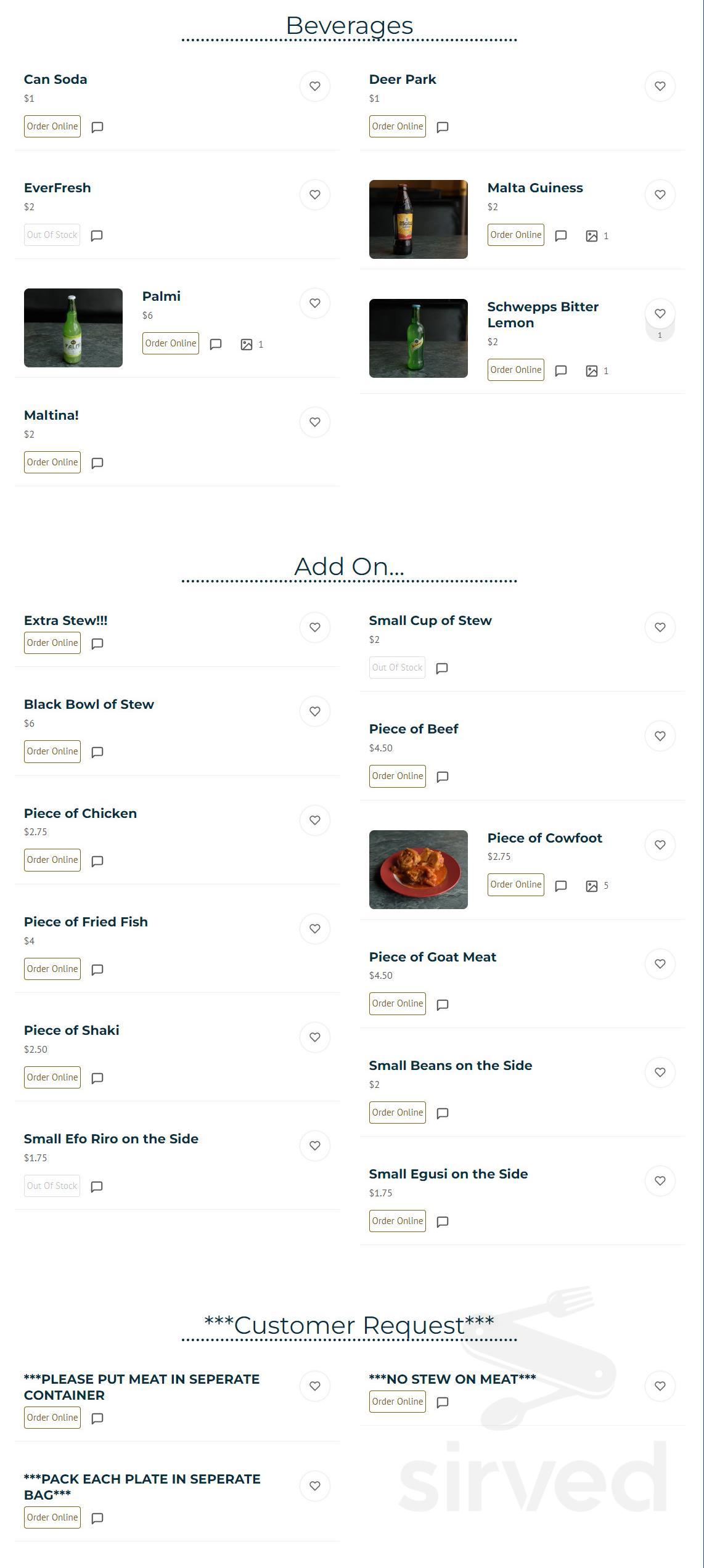Click Order Online for Black Bowl of Stew
704x1568 pixels.
pyautogui.click(x=52, y=751)
